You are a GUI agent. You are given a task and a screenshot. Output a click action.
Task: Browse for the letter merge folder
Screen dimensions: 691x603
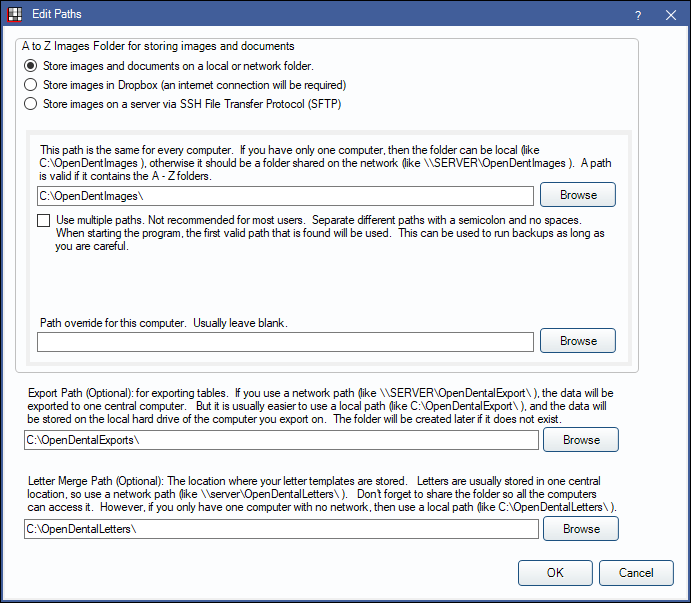tap(581, 529)
